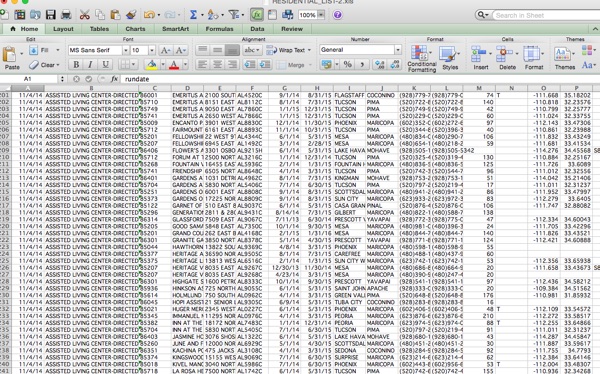Viewport: 600px width, 374px height.
Task: Collapse the ribbon with chevron
Action: point(595,29)
